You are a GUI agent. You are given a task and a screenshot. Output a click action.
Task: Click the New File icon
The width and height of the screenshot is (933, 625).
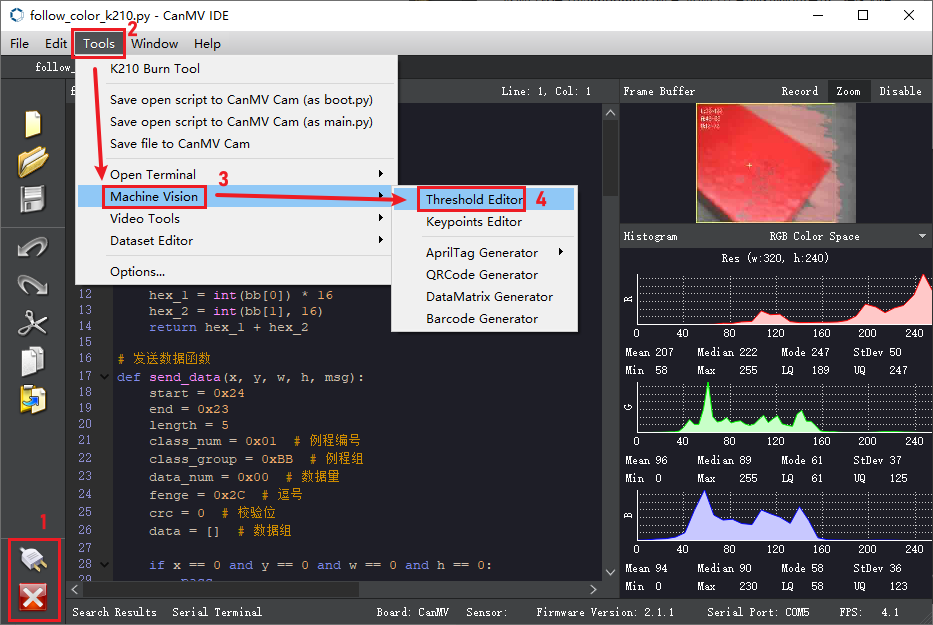[x=33, y=124]
